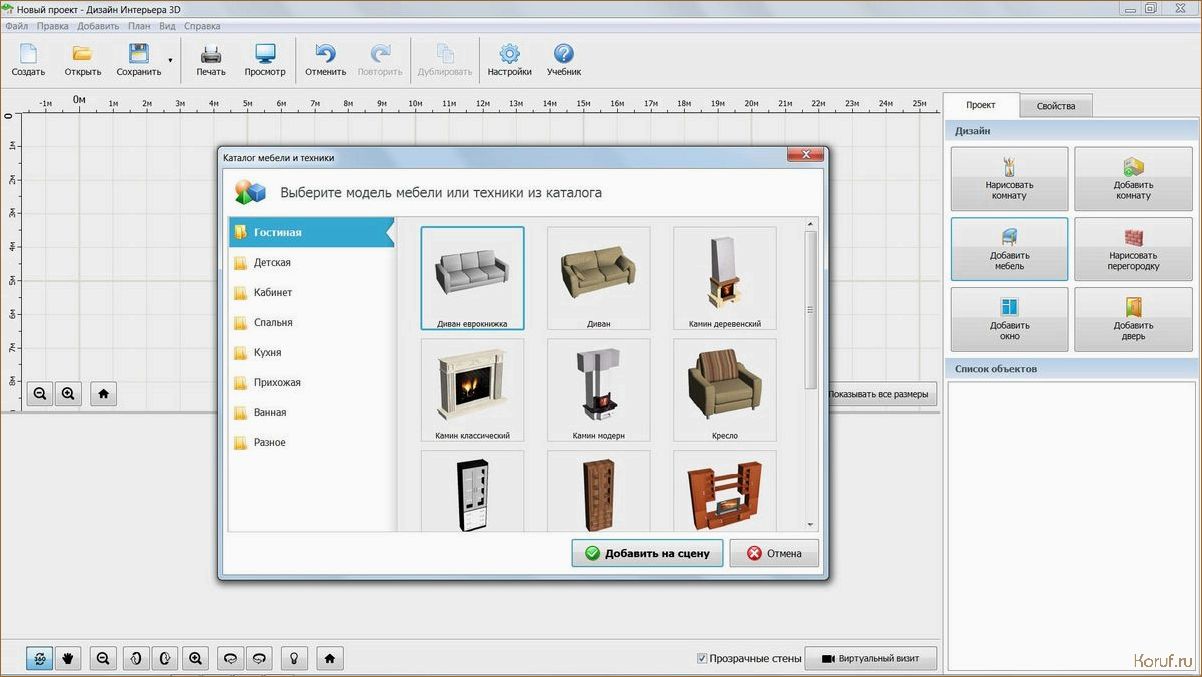
Task: Click Добавить дверь button
Action: pos(1133,319)
